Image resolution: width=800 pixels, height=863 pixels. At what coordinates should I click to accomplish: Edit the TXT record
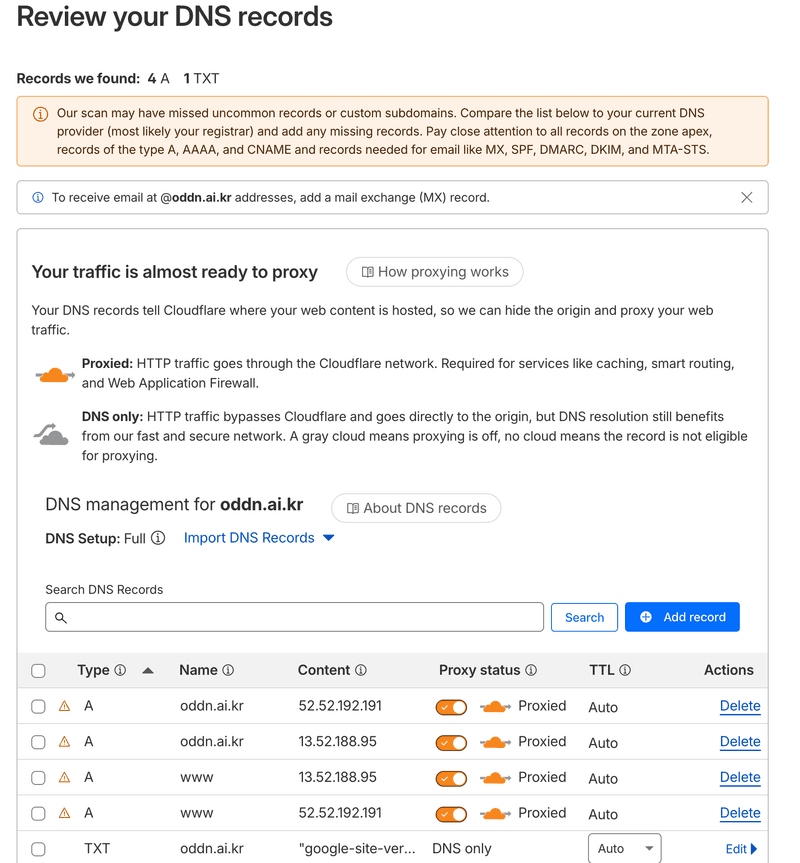click(x=741, y=849)
